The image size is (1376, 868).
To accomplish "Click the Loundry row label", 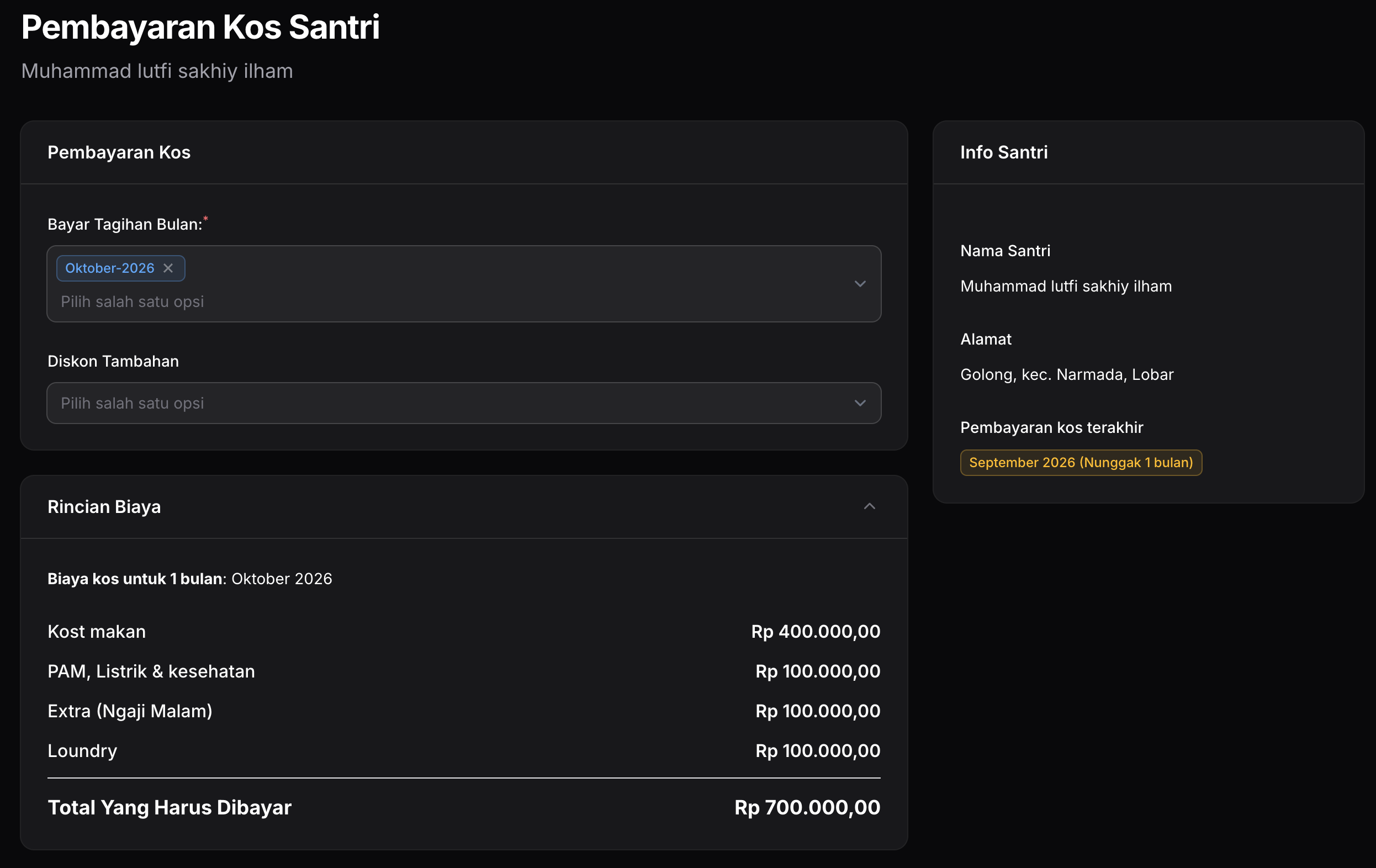I will tap(82, 750).
